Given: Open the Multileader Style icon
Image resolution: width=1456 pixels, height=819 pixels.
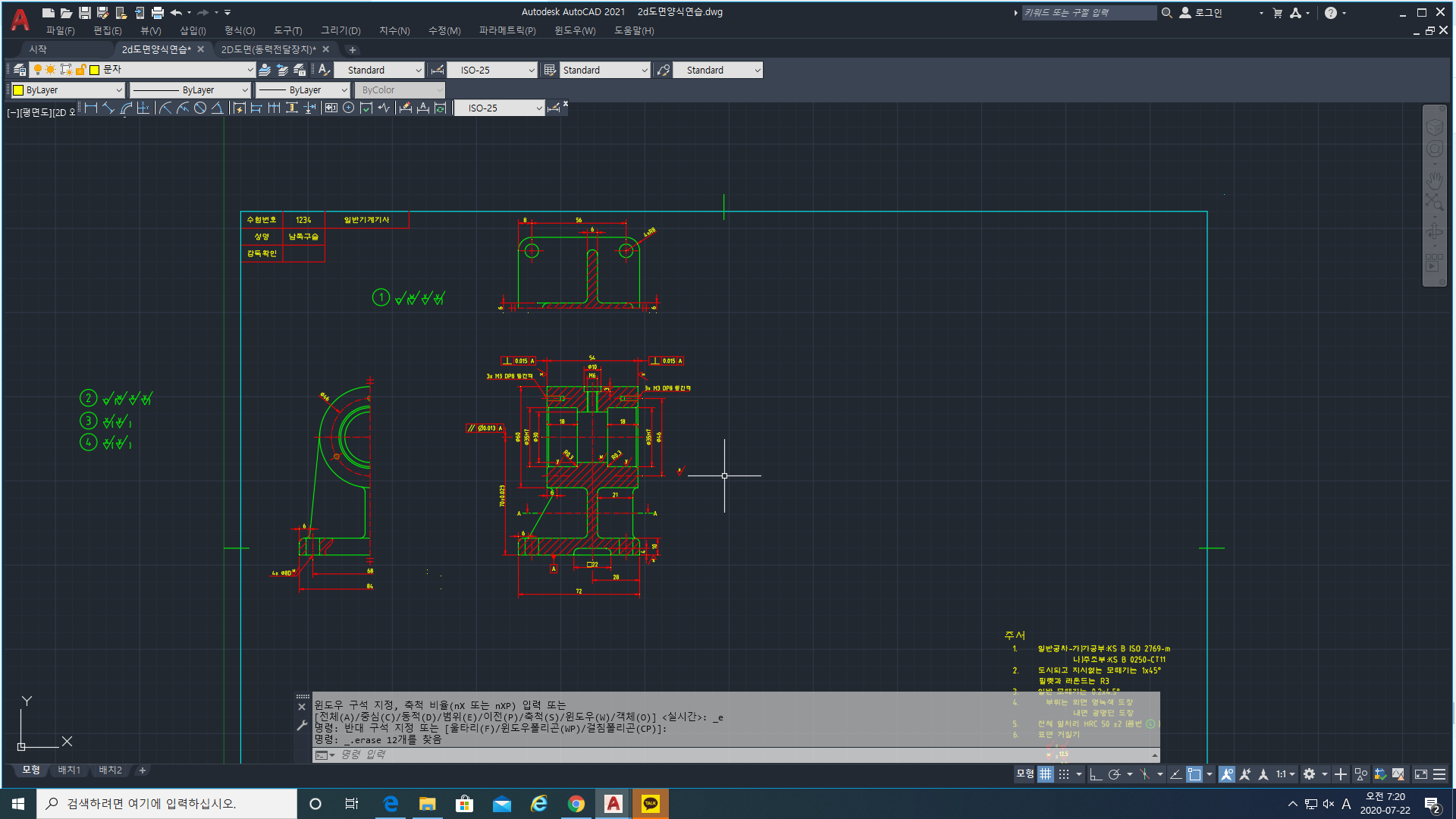Looking at the screenshot, I should coord(664,70).
